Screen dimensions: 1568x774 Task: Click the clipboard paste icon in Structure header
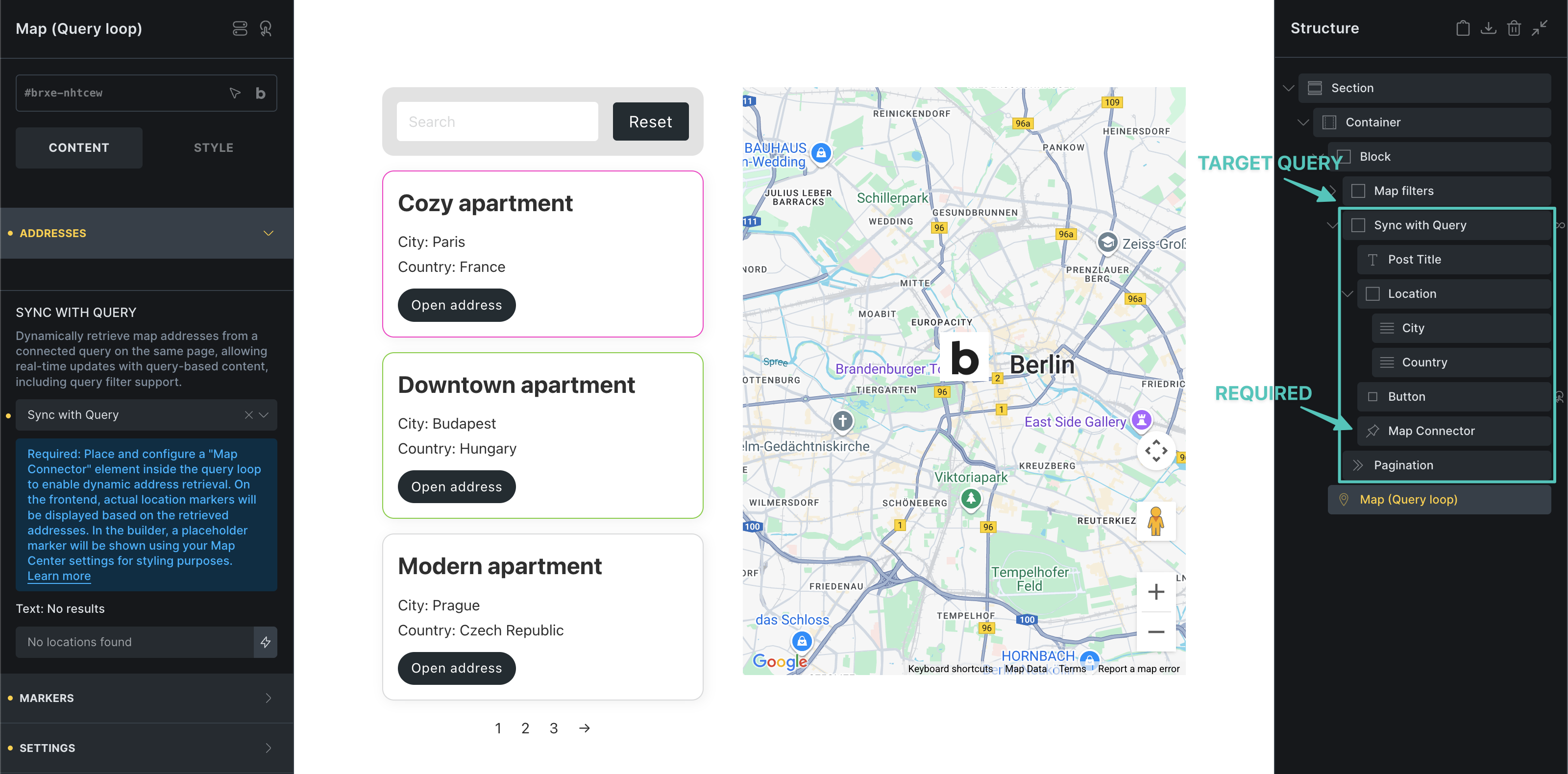1462,28
